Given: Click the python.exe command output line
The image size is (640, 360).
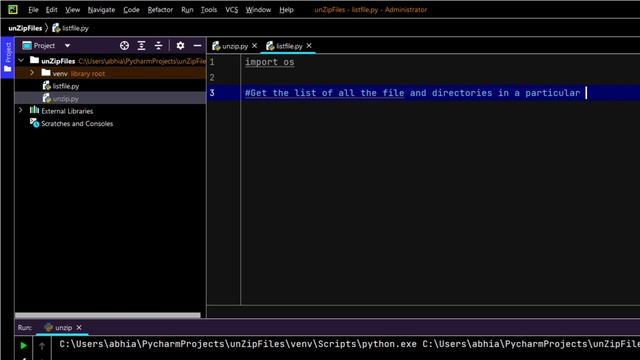Looking at the screenshot, I should pyautogui.click(x=349, y=344).
